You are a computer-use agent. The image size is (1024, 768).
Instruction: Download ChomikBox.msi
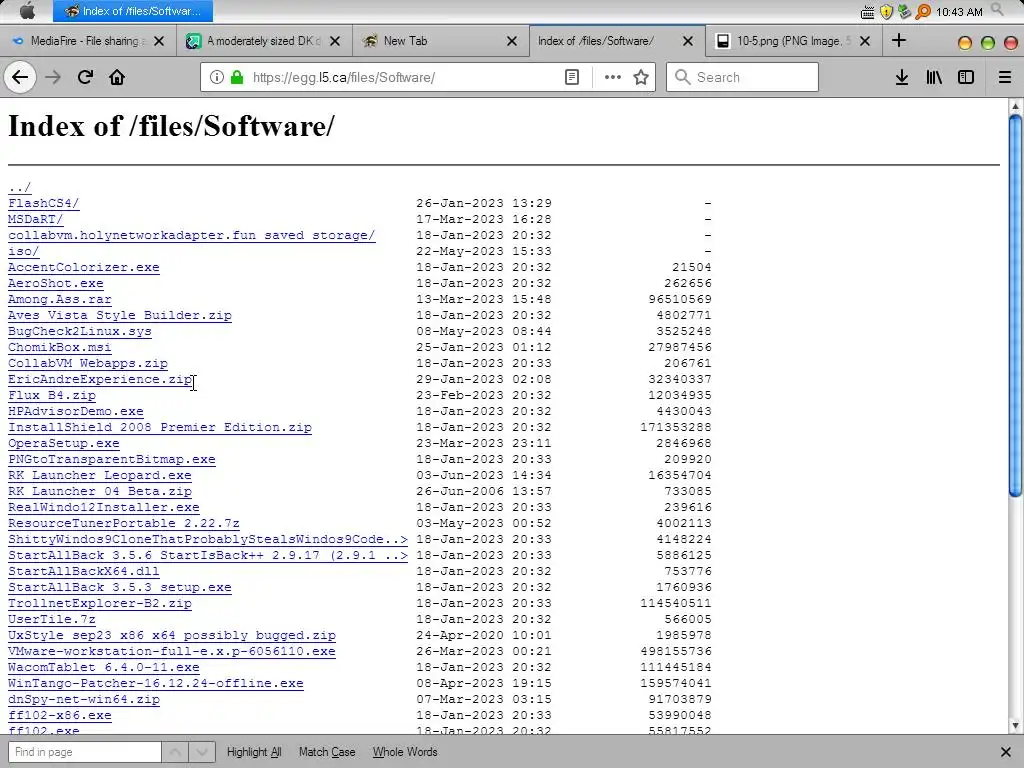point(59,347)
